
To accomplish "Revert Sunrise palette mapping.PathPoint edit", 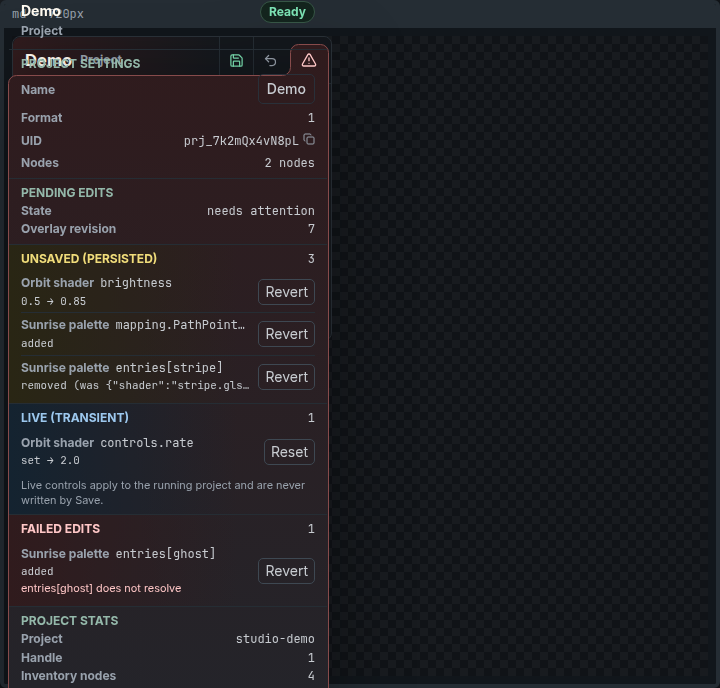I will tap(287, 334).
